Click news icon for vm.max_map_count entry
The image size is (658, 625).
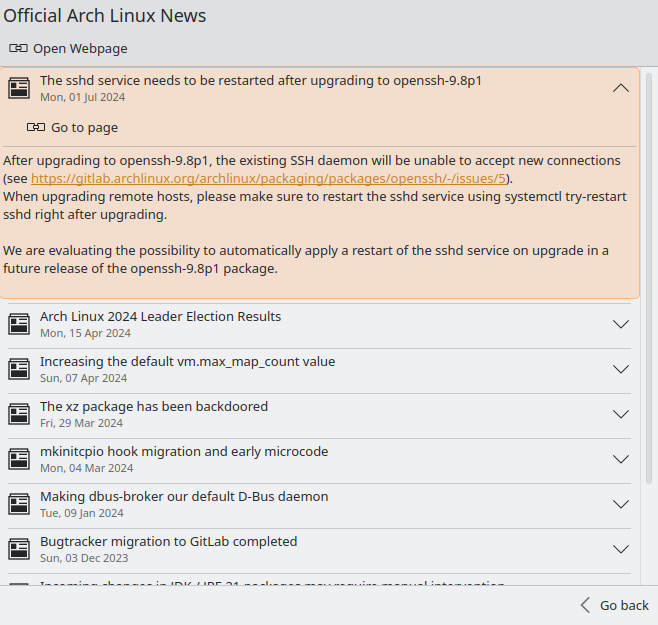(19, 369)
